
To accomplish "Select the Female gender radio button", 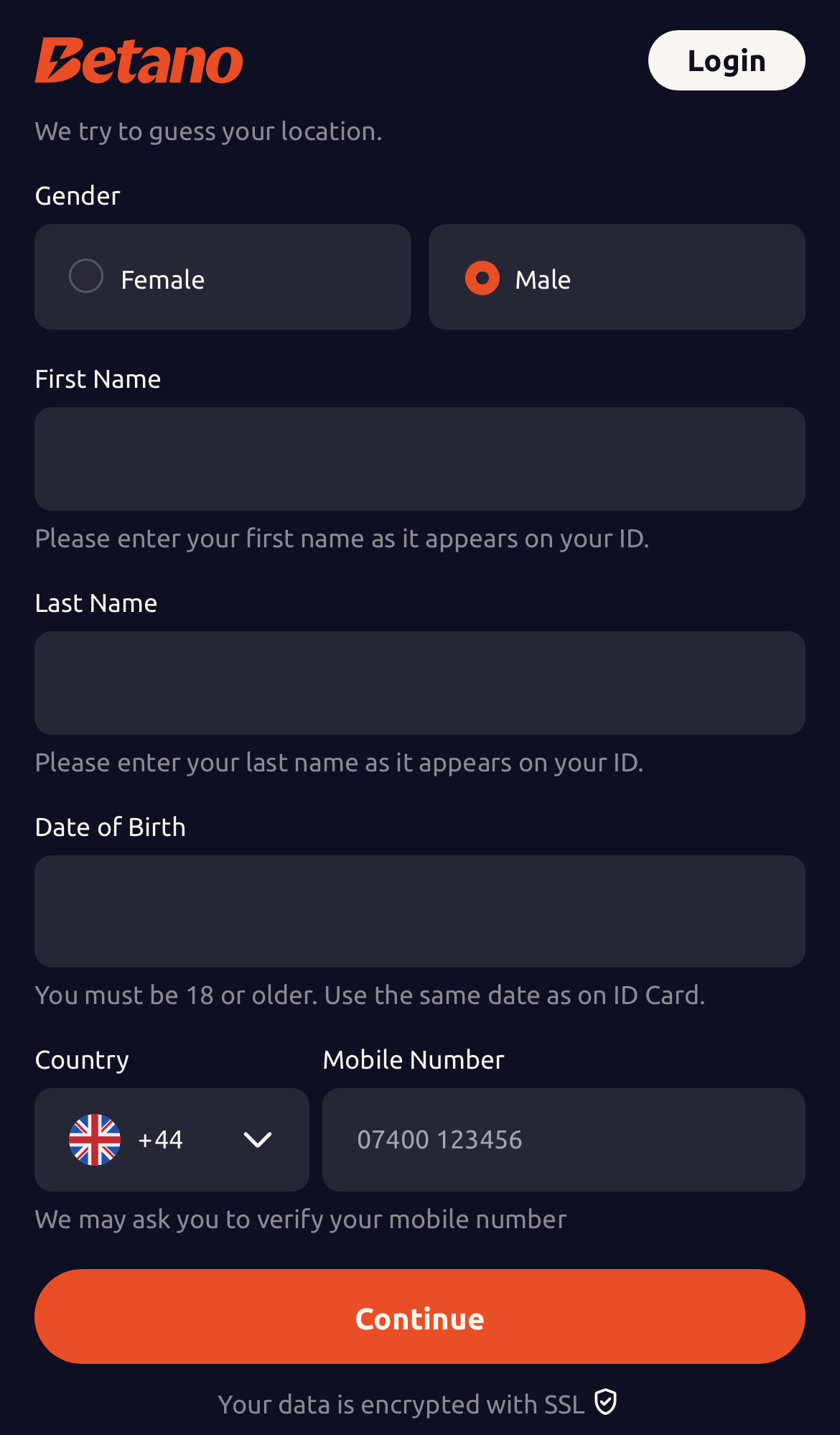I will click(86, 277).
